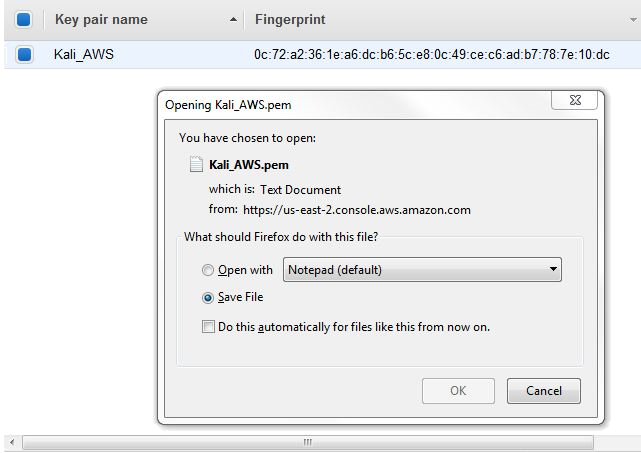The image size is (641, 453).
Task: Click the Kali_AWS fingerprint value
Action: point(432,54)
